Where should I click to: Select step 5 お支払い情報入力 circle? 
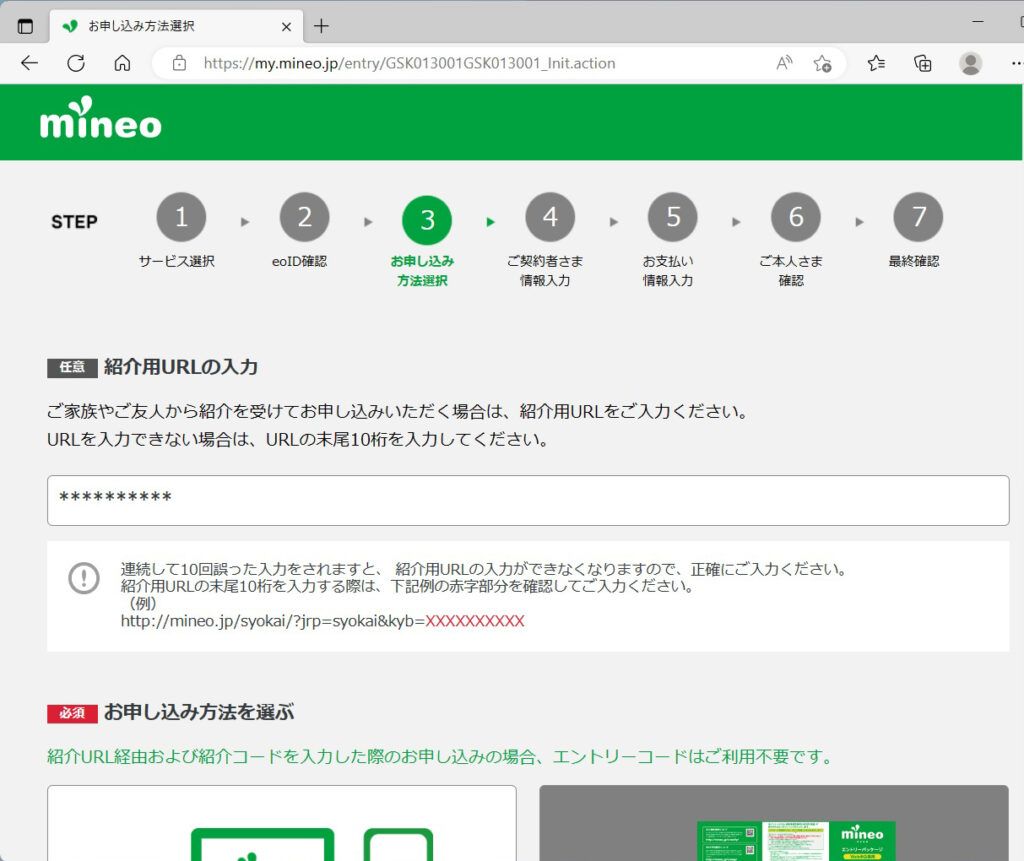coord(673,217)
